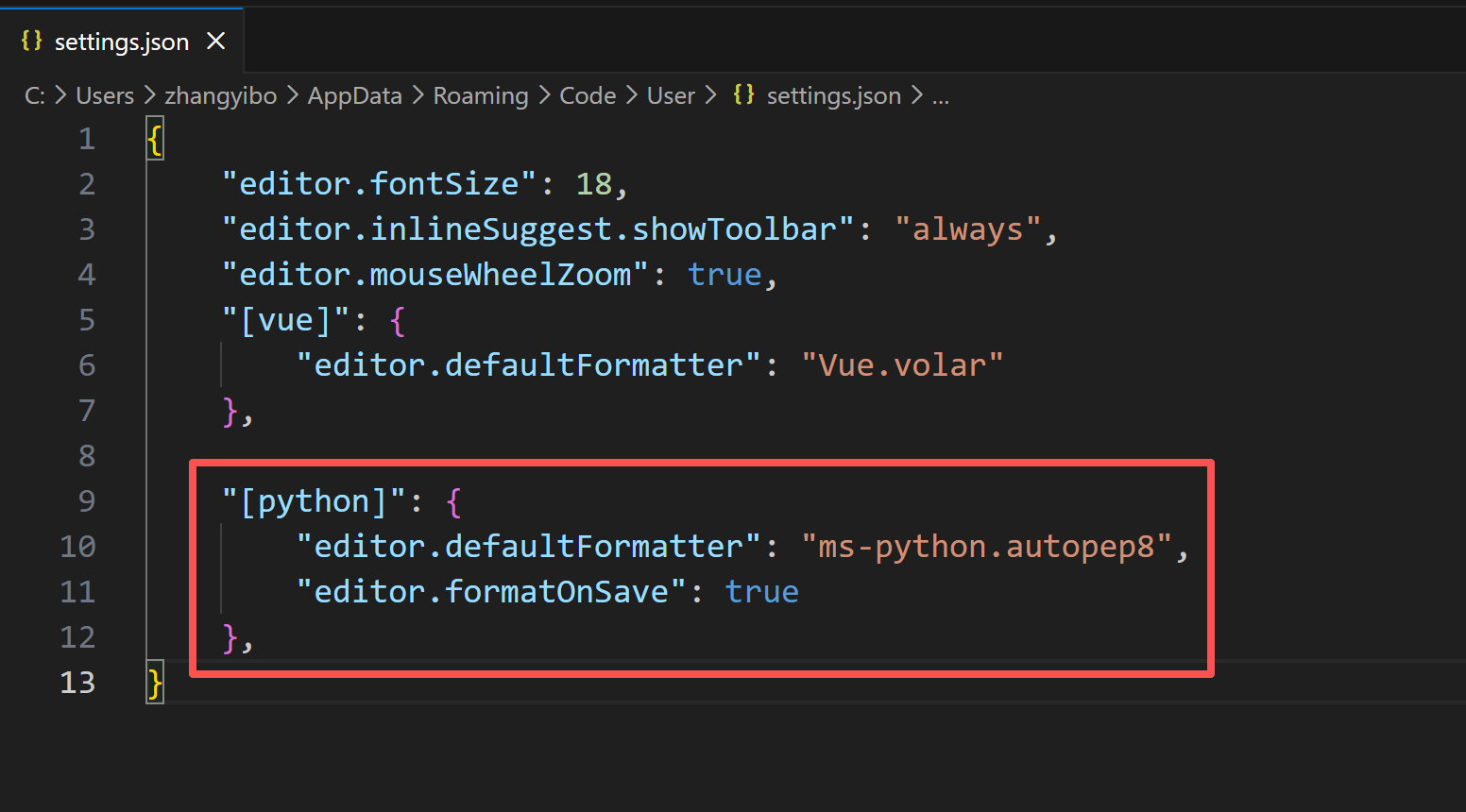The height and width of the screenshot is (812, 1466).
Task: Click the JSON braces icon in the breadcrumb
Action: (743, 94)
